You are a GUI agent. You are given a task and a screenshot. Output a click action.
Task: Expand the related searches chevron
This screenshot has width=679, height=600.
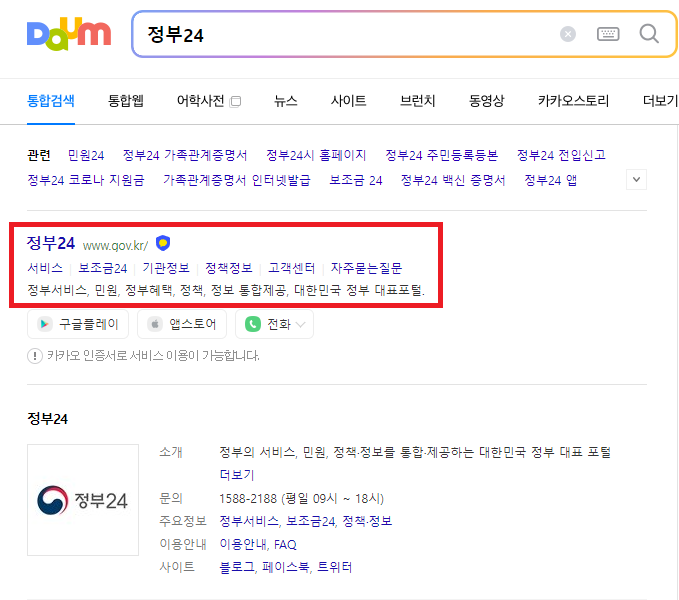point(636,179)
